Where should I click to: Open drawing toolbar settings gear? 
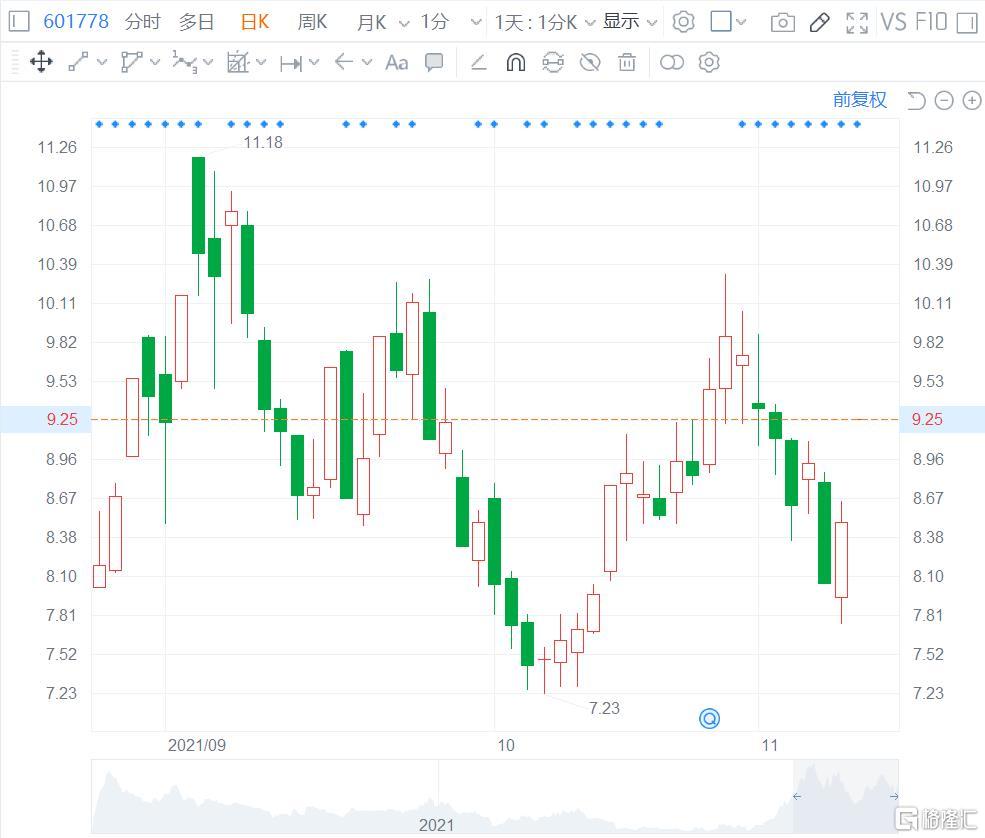click(709, 62)
